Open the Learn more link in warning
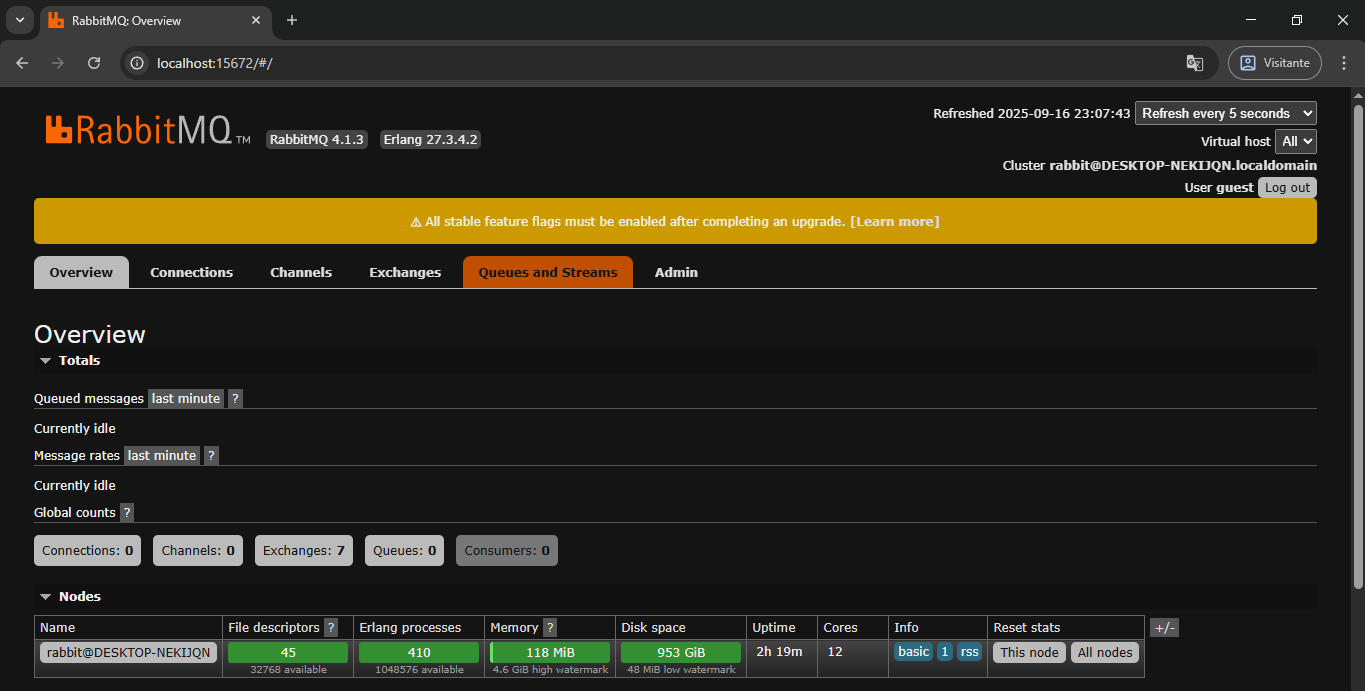 click(x=895, y=221)
